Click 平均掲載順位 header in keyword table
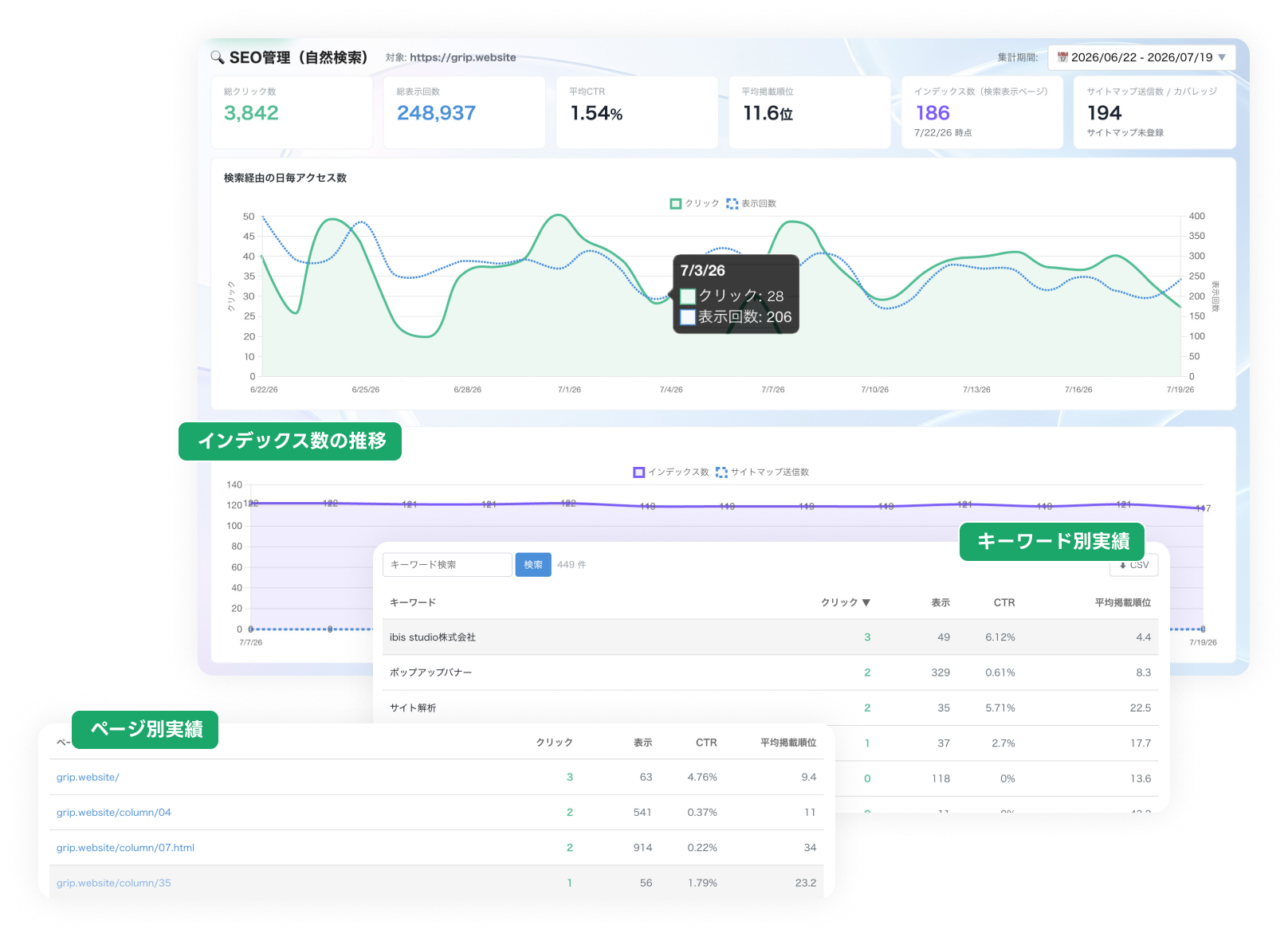Screen dimensions: 1288x937 click(1123, 603)
